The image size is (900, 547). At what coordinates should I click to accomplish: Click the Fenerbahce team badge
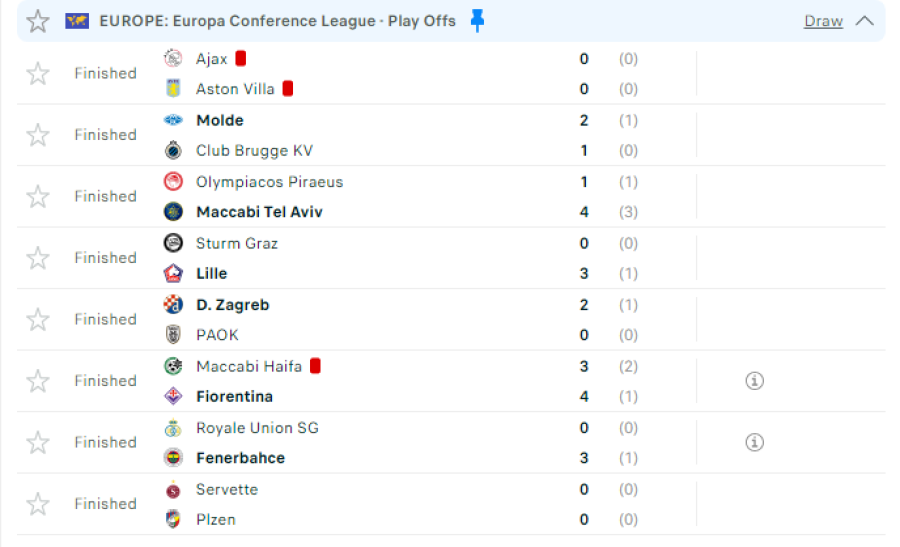(x=173, y=457)
